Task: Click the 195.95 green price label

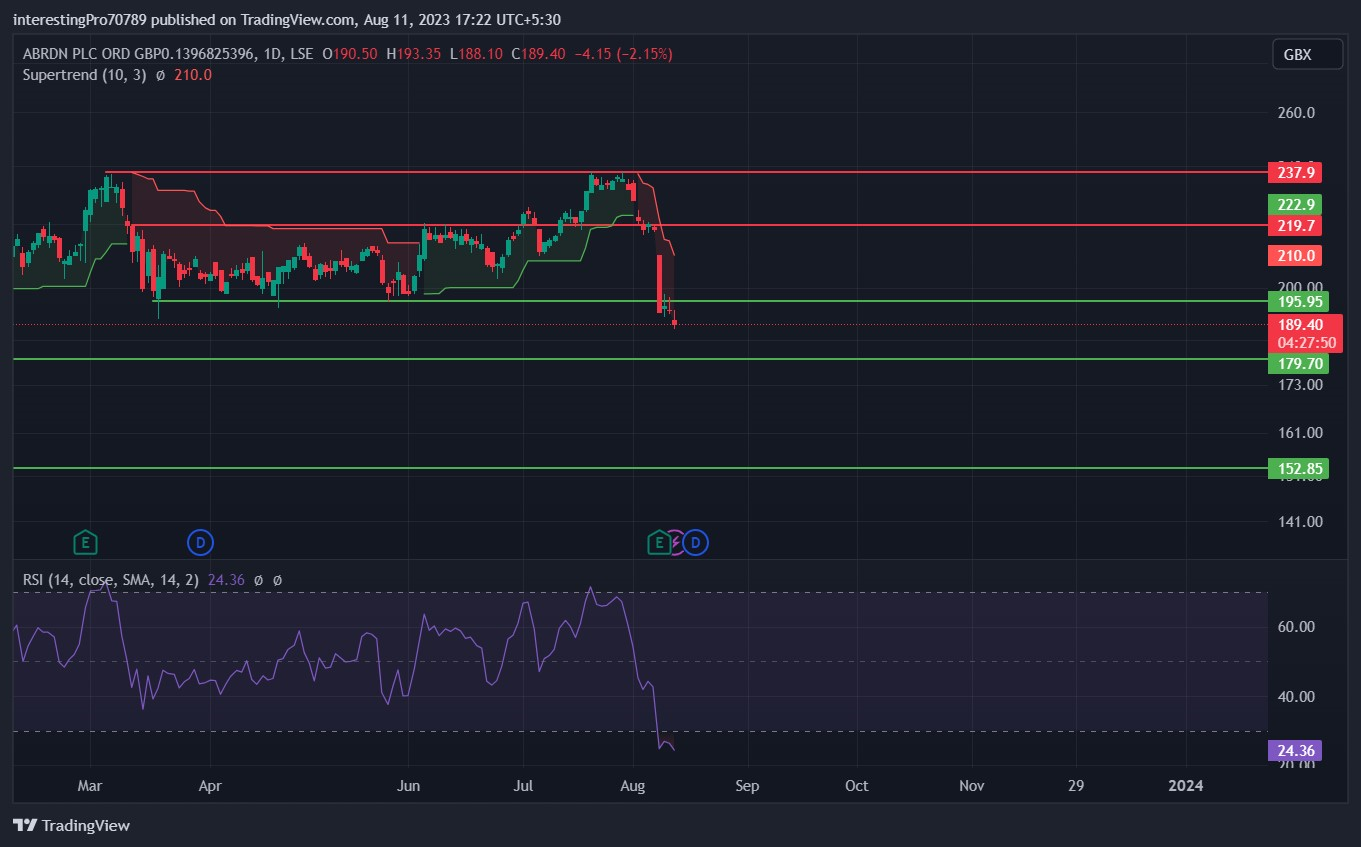Action: (x=1297, y=301)
